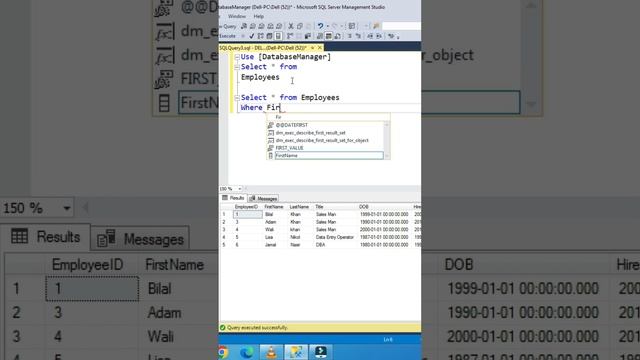Image resolution: width=640 pixels, height=360 pixels.
Task: Open the 150 % editor zoom dropdown
Action: (240, 189)
